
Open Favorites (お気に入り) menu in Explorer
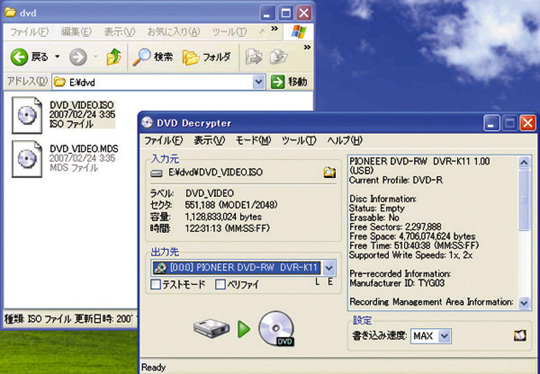(x=174, y=32)
